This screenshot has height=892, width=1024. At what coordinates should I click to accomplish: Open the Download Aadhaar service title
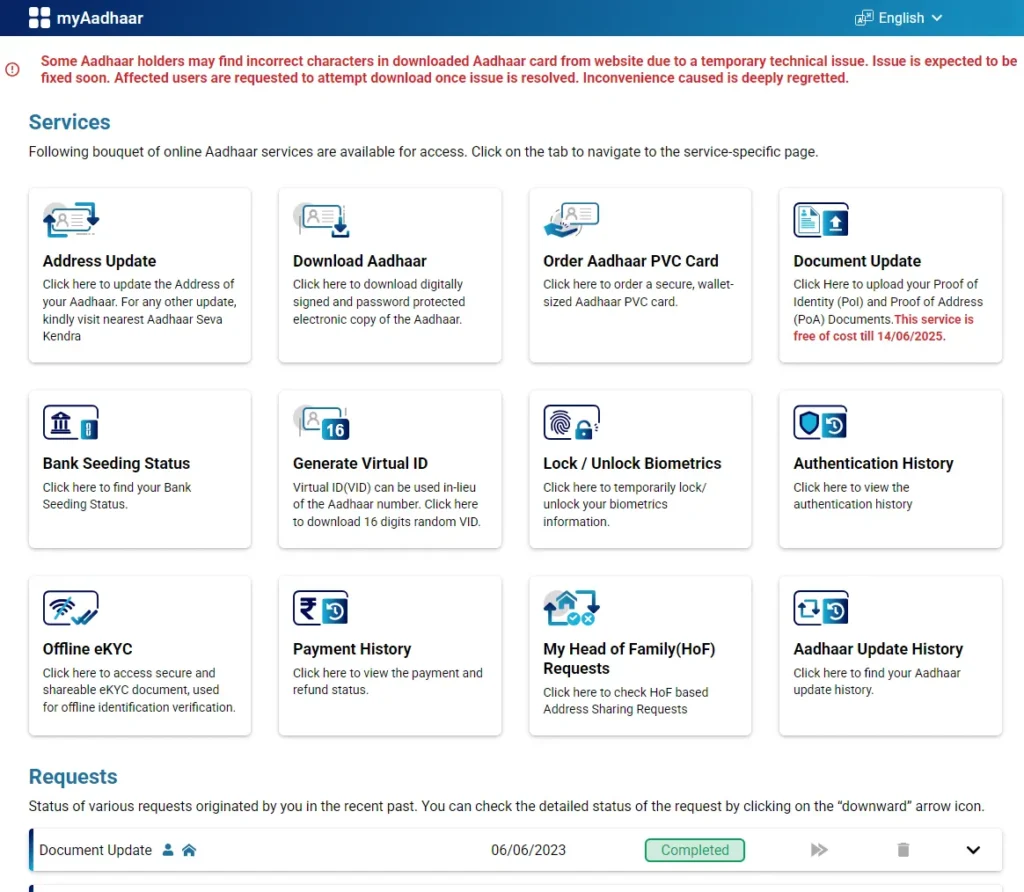[x=360, y=261]
